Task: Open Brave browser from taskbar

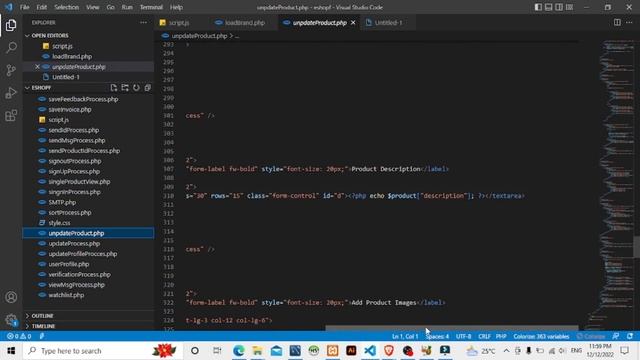Action: [389, 351]
